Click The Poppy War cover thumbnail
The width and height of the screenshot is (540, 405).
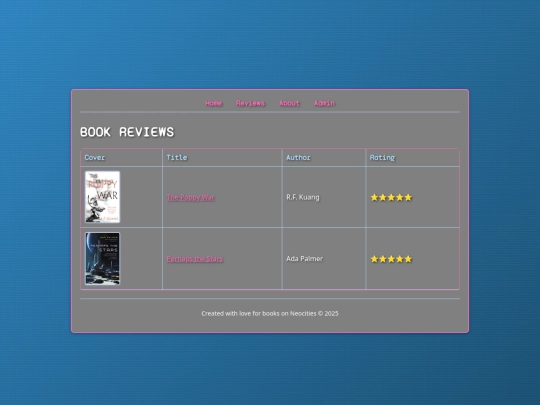coord(103,197)
